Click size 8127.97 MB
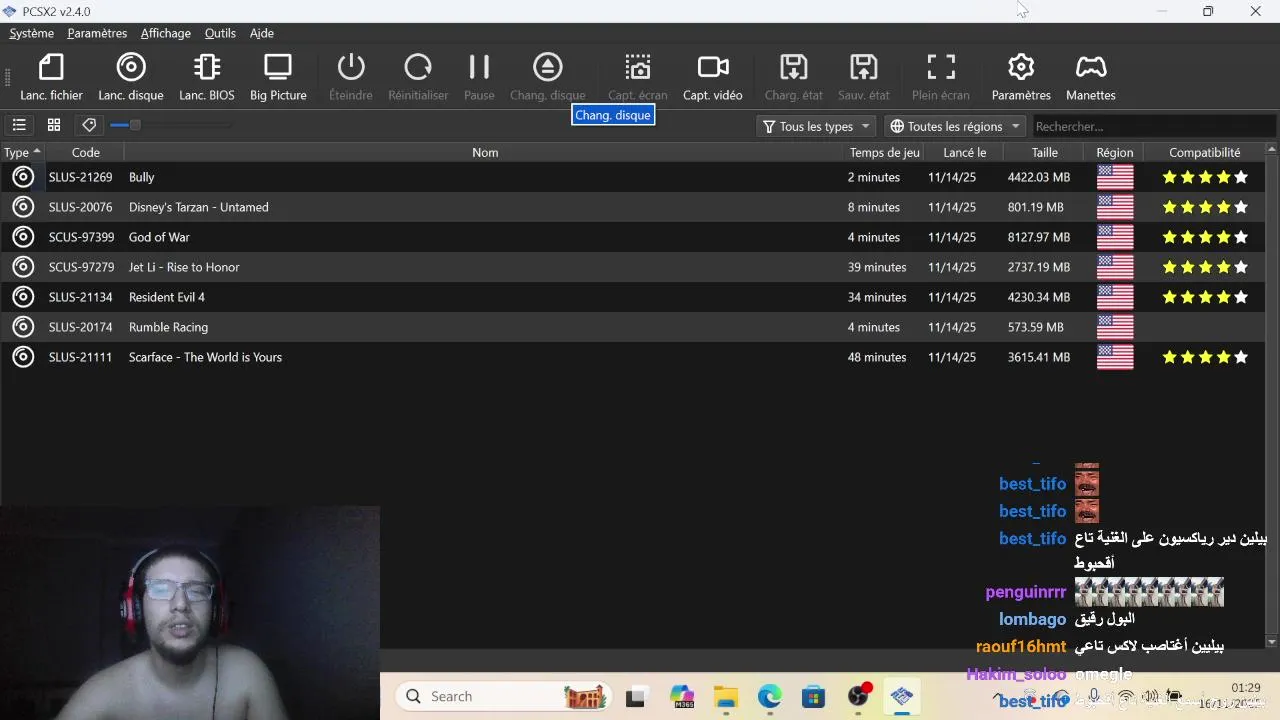This screenshot has height=720, width=1280. pyautogui.click(x=1039, y=237)
